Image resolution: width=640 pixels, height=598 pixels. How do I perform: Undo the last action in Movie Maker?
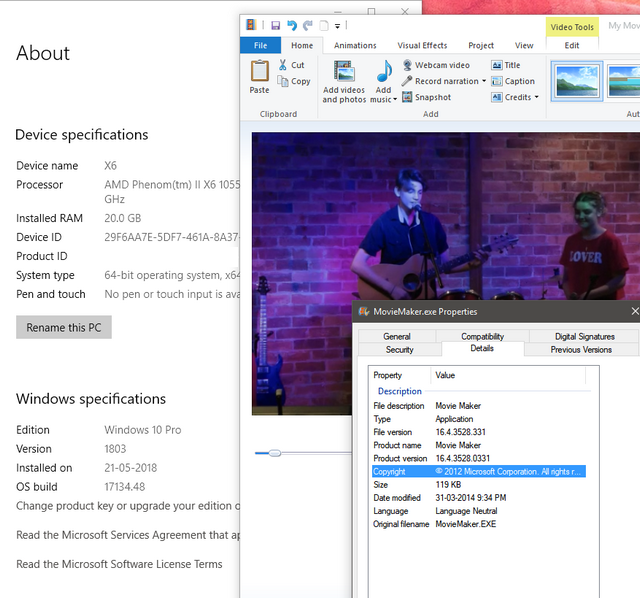pyautogui.click(x=292, y=26)
